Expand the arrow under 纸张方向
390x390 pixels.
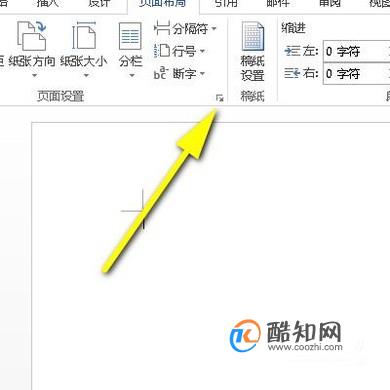coord(35,76)
